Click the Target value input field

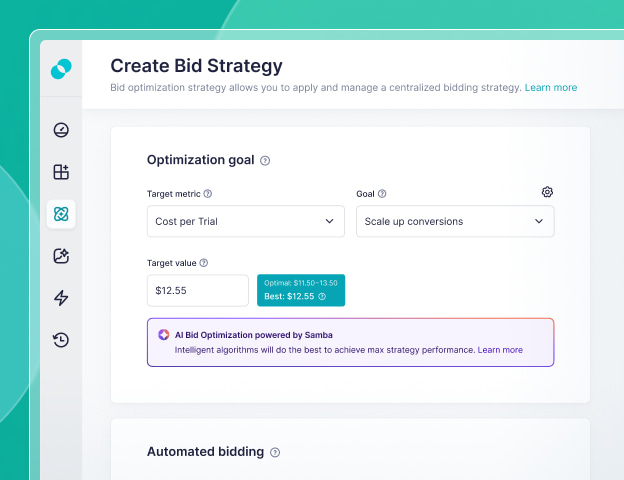(197, 291)
